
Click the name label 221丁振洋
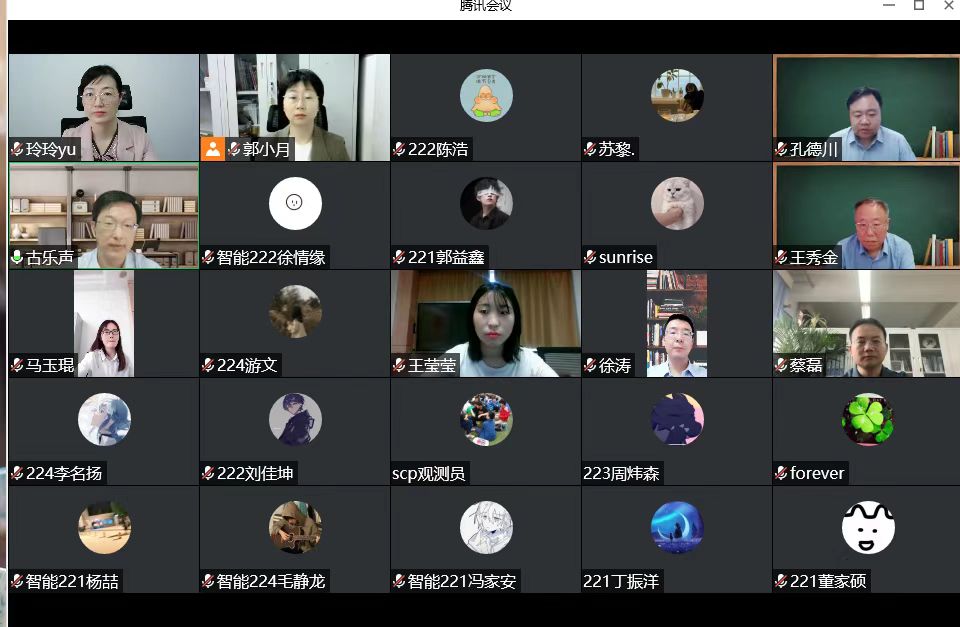point(621,581)
